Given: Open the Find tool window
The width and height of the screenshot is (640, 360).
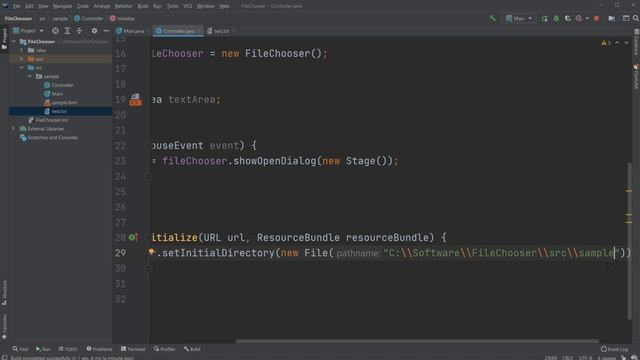Looking at the screenshot, I should coord(20,349).
